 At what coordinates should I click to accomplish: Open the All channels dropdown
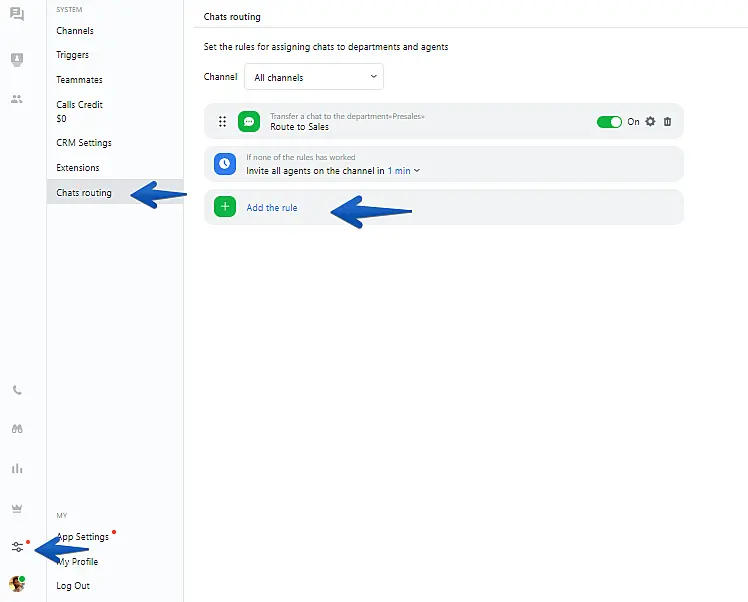coord(314,77)
